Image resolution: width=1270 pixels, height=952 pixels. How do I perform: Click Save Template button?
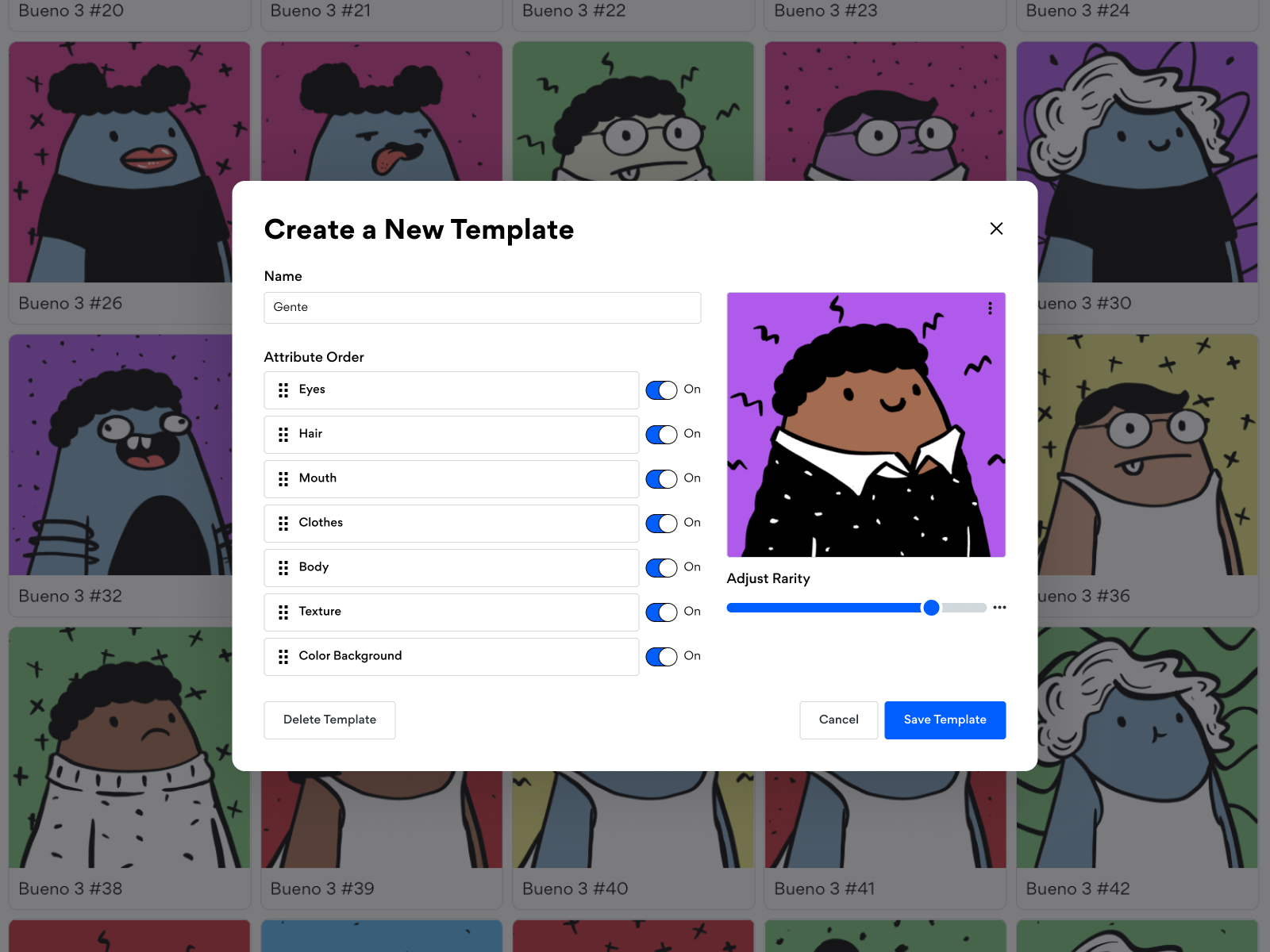pos(945,720)
